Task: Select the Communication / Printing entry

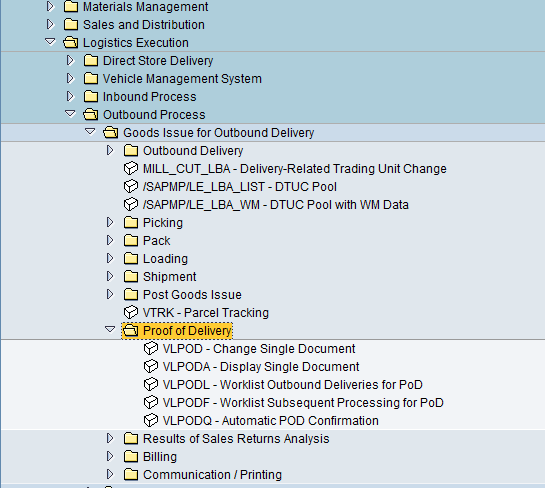Action: click(x=212, y=475)
